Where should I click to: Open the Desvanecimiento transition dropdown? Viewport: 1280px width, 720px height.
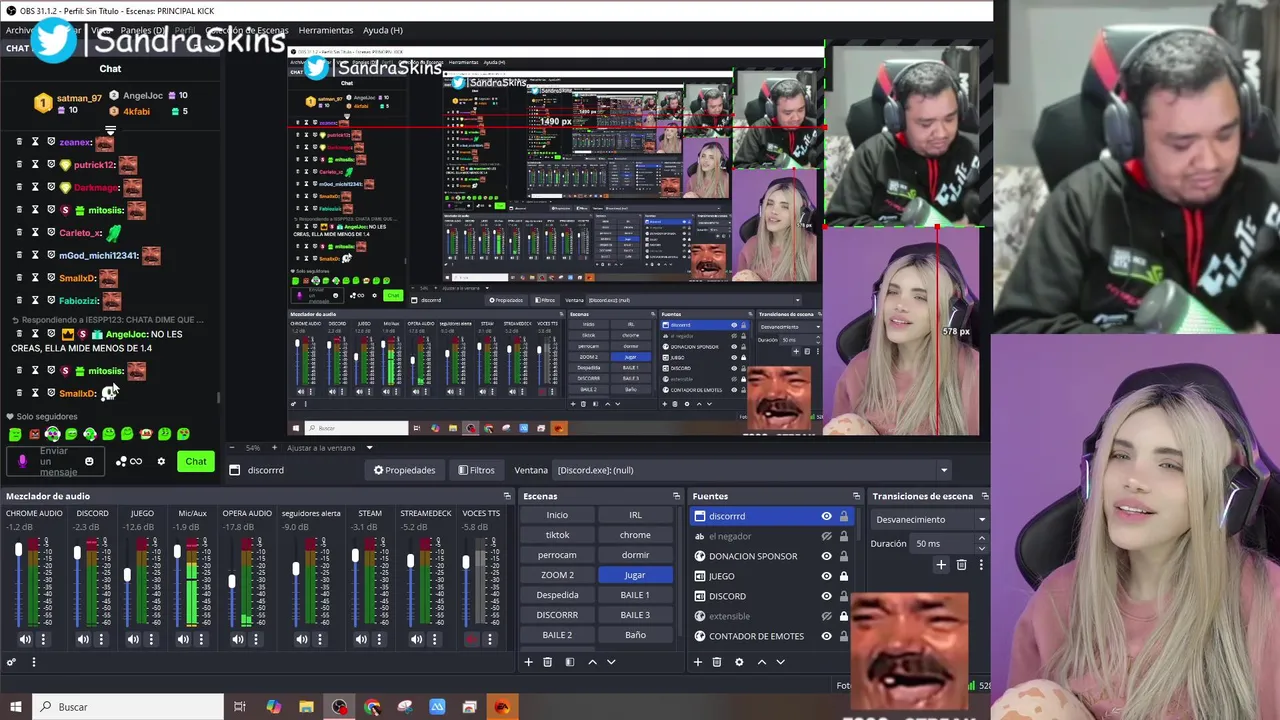coord(929,519)
